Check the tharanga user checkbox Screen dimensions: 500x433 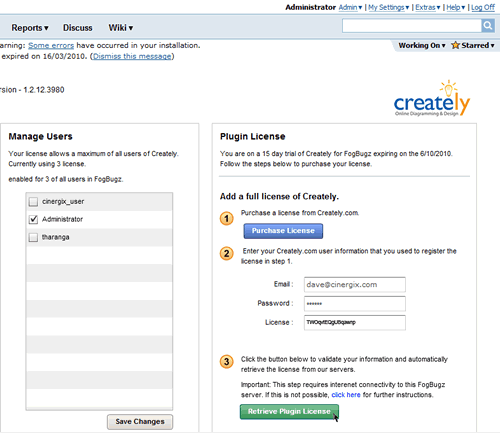click(33, 237)
